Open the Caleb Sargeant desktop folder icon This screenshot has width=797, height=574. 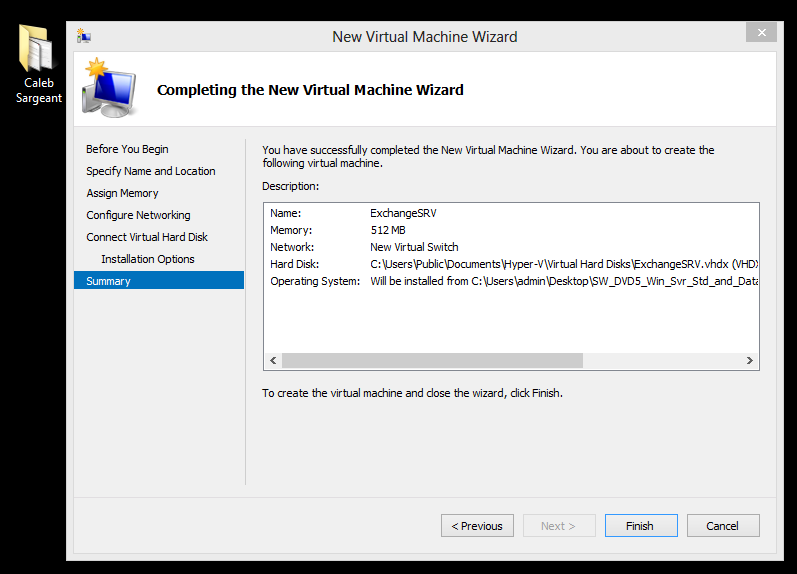click(x=38, y=63)
